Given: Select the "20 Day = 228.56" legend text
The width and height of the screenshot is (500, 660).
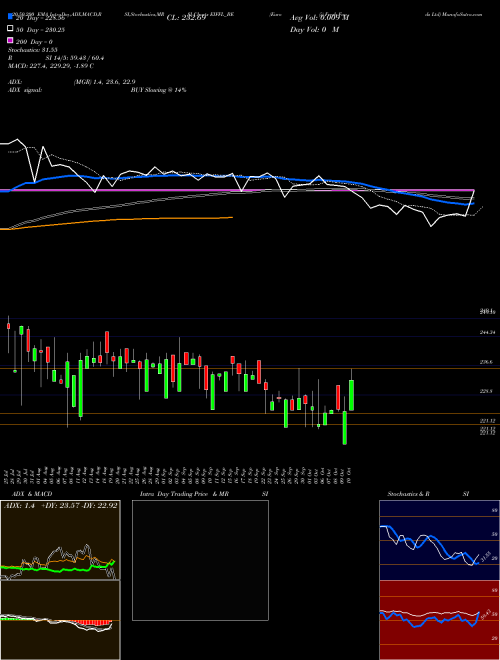Looking at the screenshot, I should (40, 18).
